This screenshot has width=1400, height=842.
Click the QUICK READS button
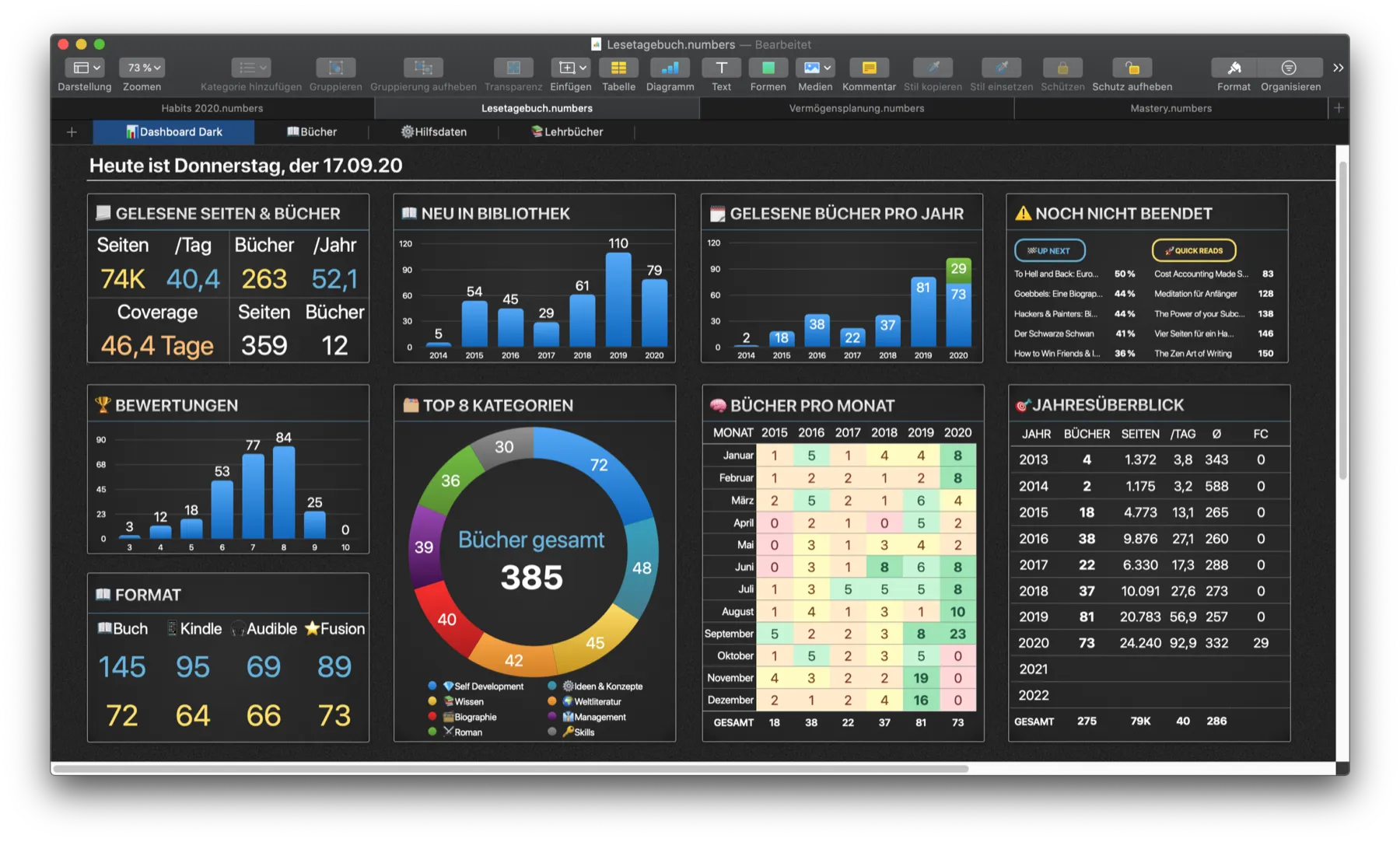[x=1194, y=250]
